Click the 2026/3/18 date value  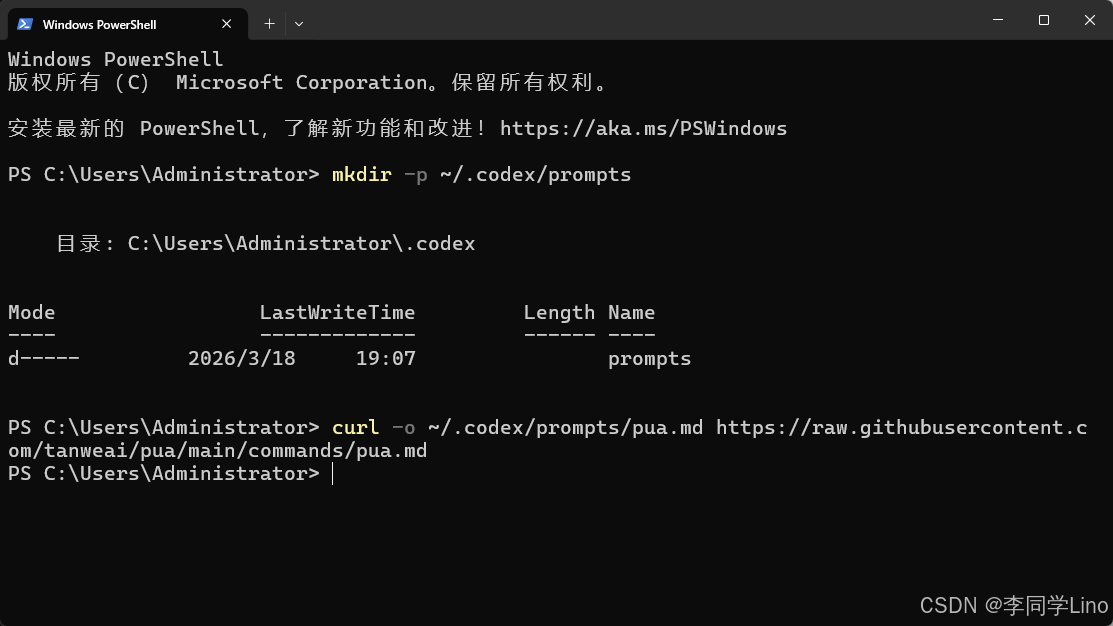point(241,358)
